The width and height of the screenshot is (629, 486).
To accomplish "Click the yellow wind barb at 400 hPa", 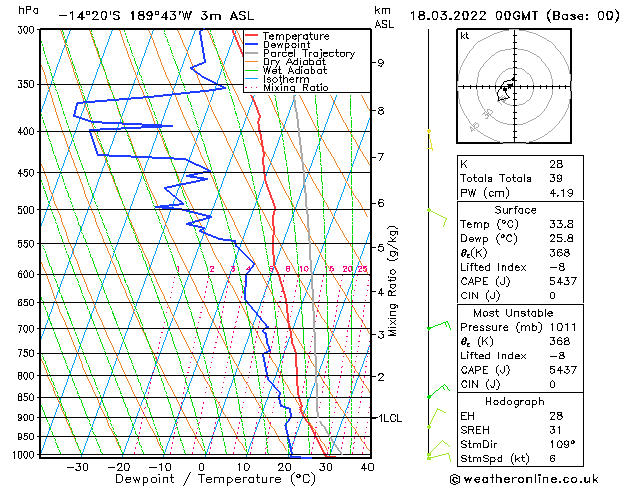I will (x=430, y=140).
